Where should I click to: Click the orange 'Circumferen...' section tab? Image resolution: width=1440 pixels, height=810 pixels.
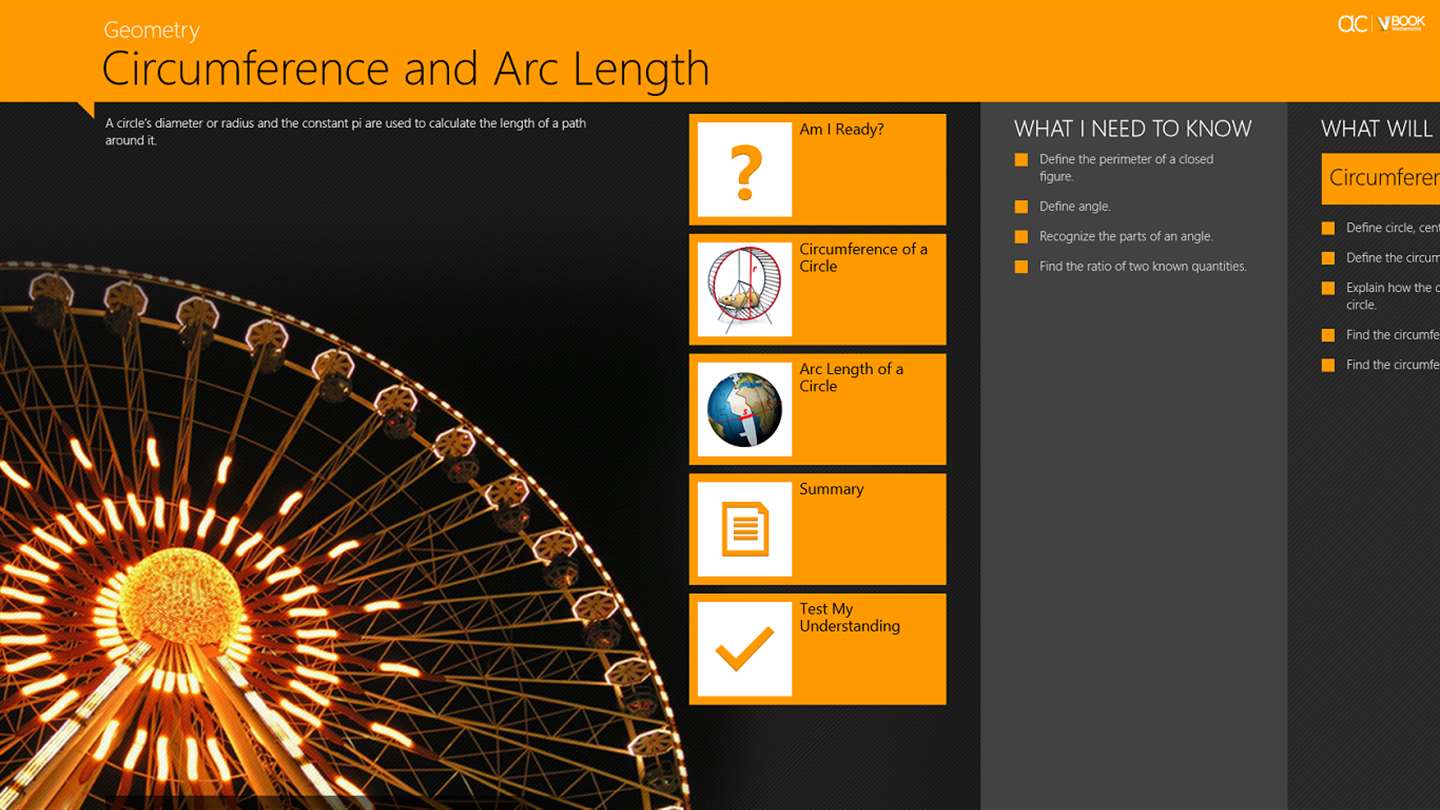(1381, 178)
